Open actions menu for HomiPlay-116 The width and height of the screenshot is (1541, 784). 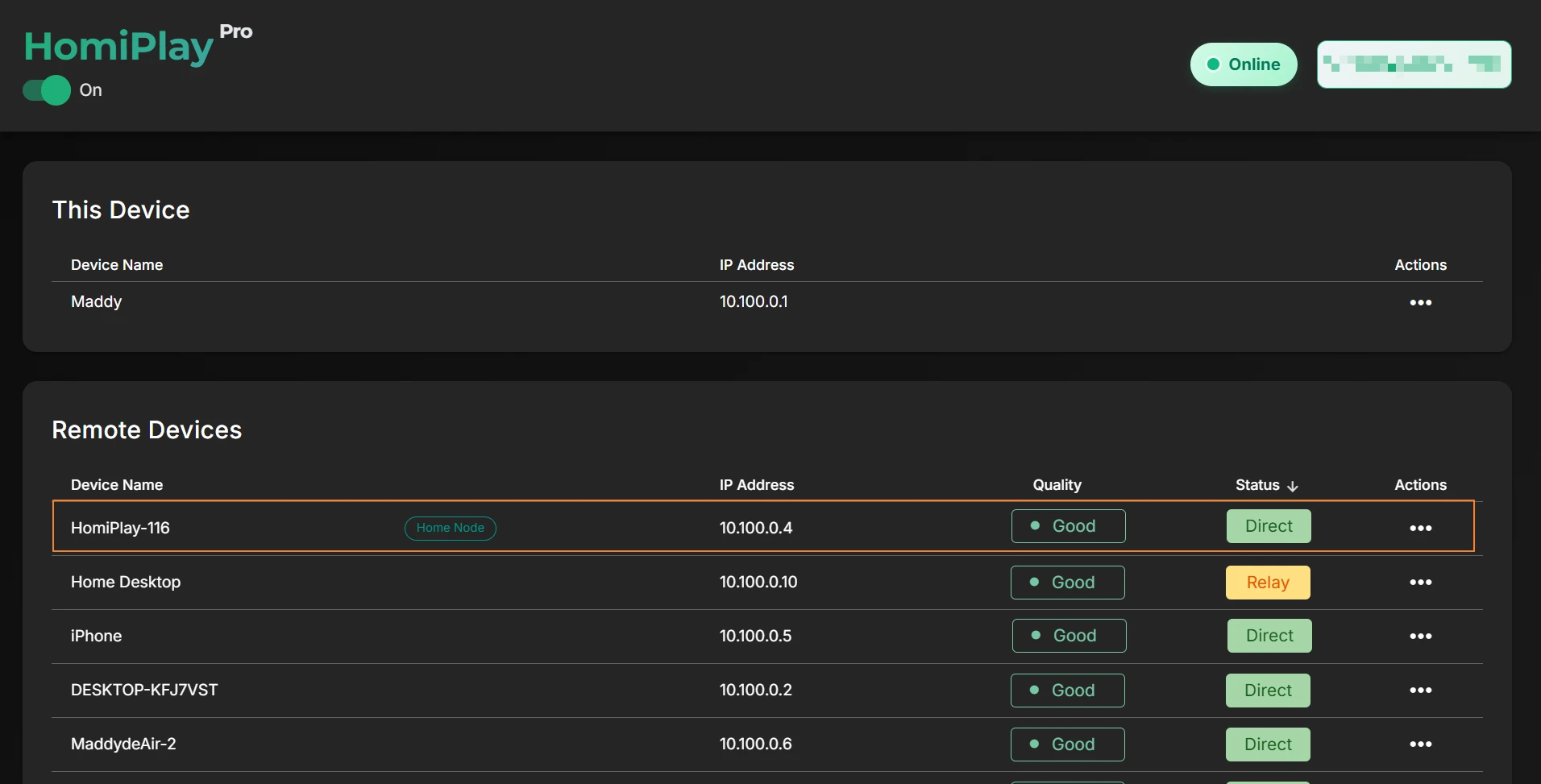(x=1420, y=528)
